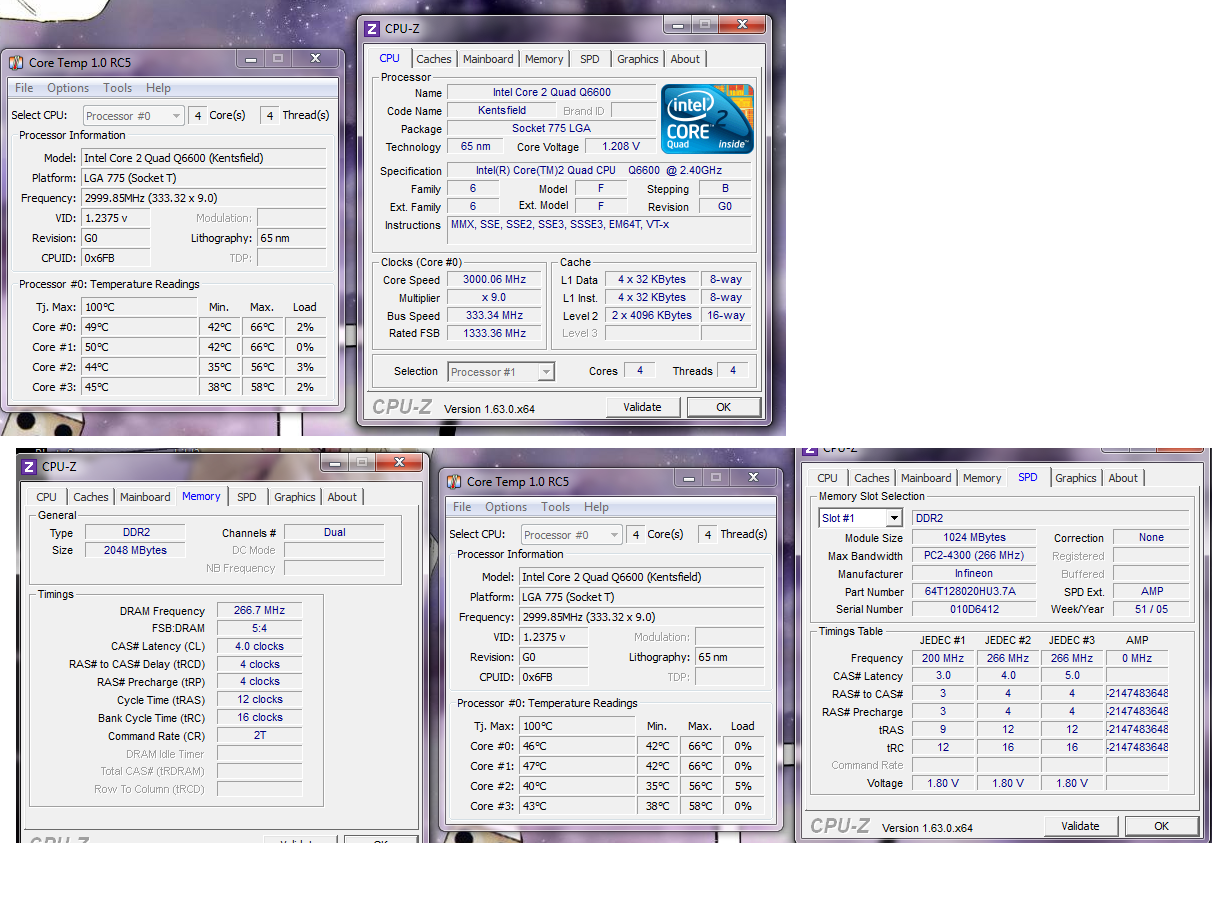
Task: Click the memory Size value 2048 MBytes
Action: (x=134, y=551)
